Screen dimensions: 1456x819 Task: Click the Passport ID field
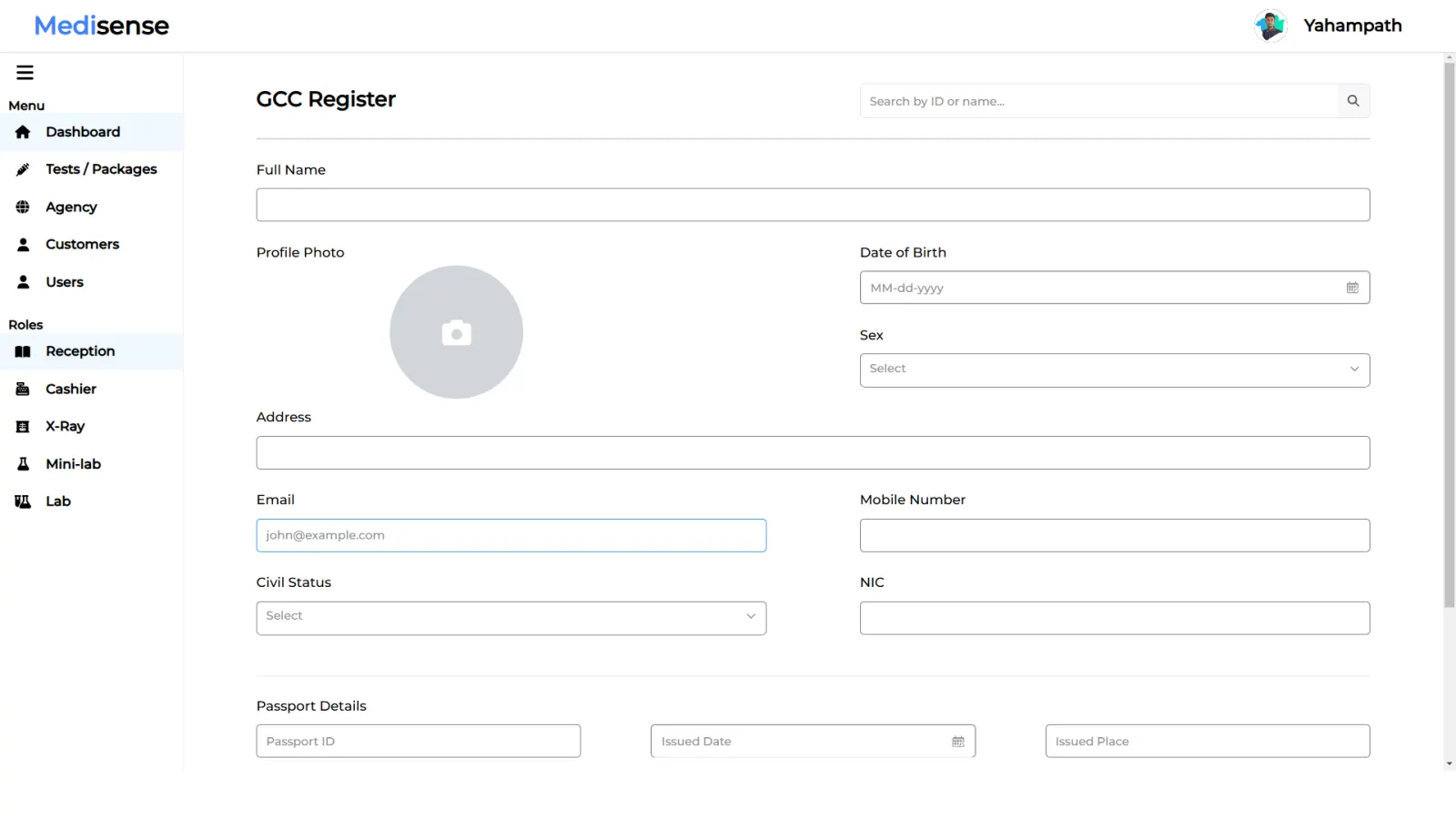click(x=419, y=742)
